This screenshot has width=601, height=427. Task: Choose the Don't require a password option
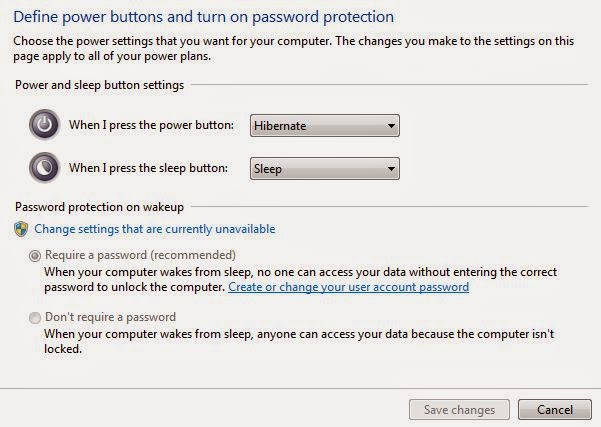[35, 318]
